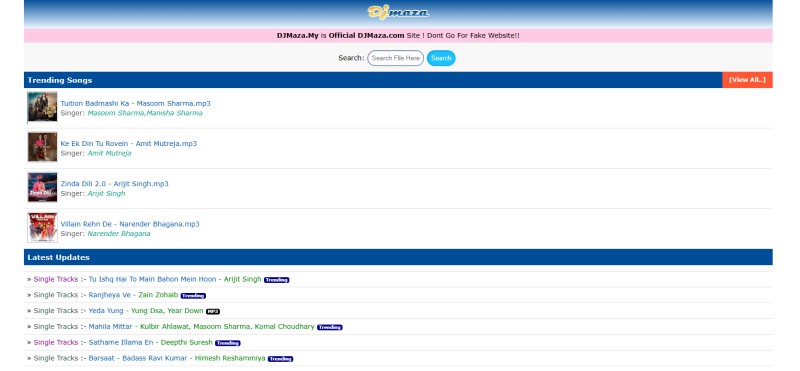Click the Search File Here input field
Screen dimensions: 800x371
pos(395,58)
